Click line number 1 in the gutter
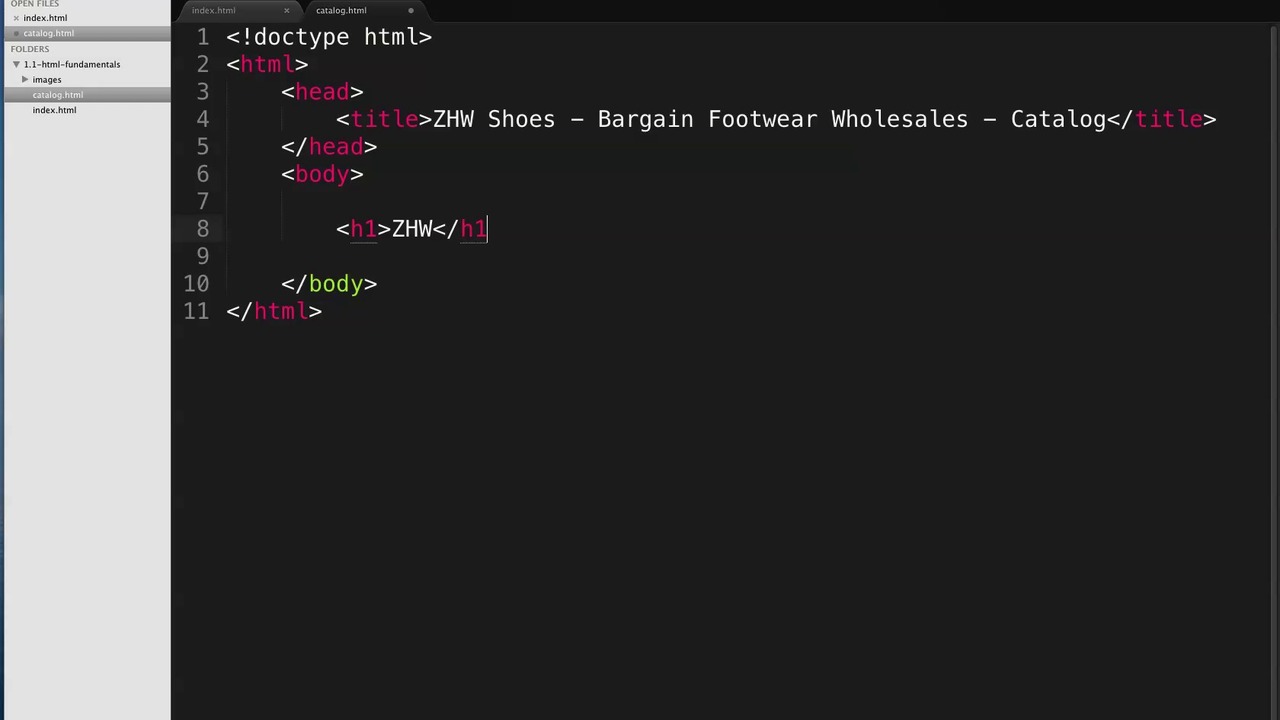This screenshot has height=720, width=1280. pyautogui.click(x=203, y=38)
